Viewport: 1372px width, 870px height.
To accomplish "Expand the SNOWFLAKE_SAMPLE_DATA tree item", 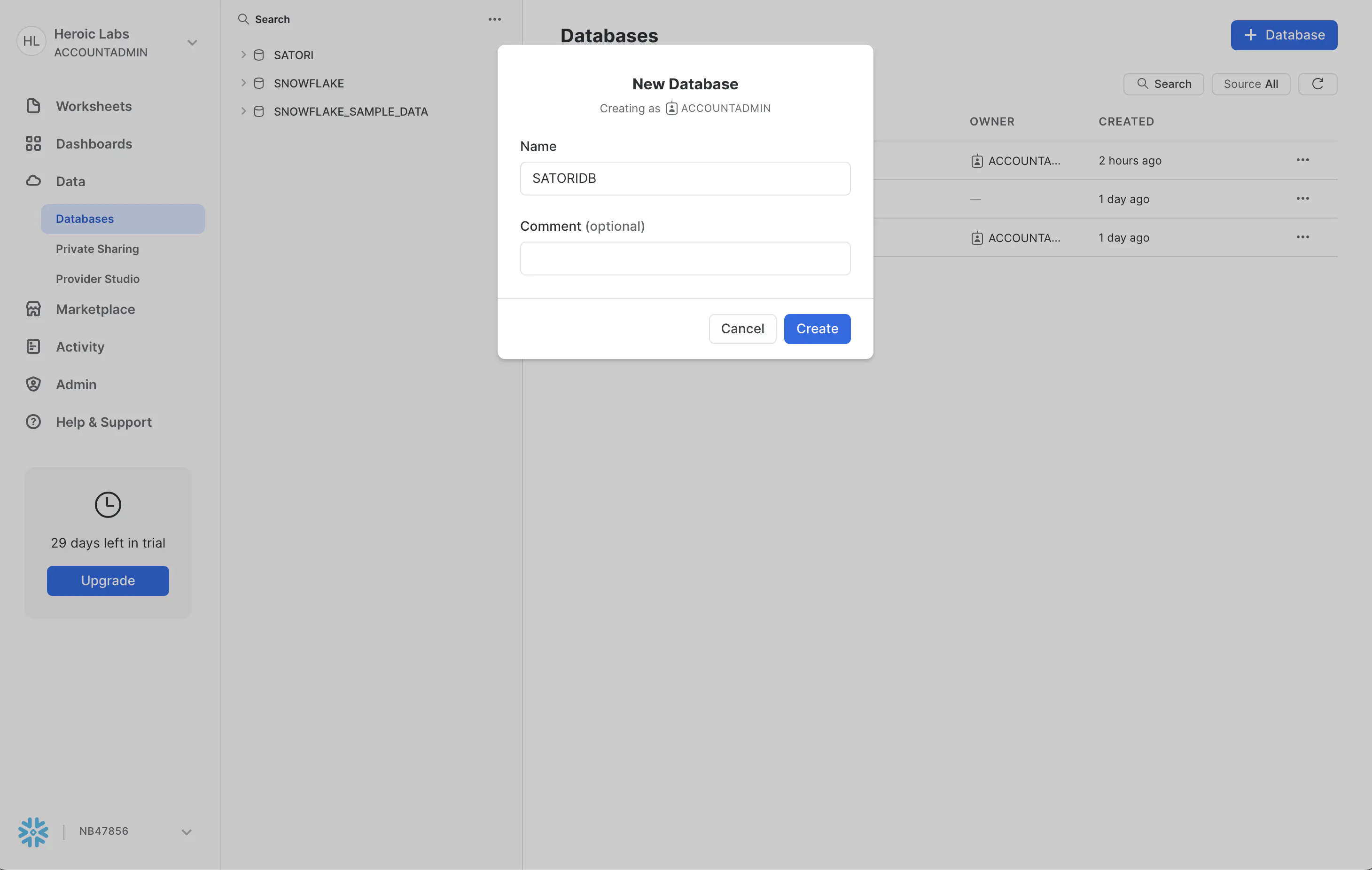I will [x=244, y=111].
